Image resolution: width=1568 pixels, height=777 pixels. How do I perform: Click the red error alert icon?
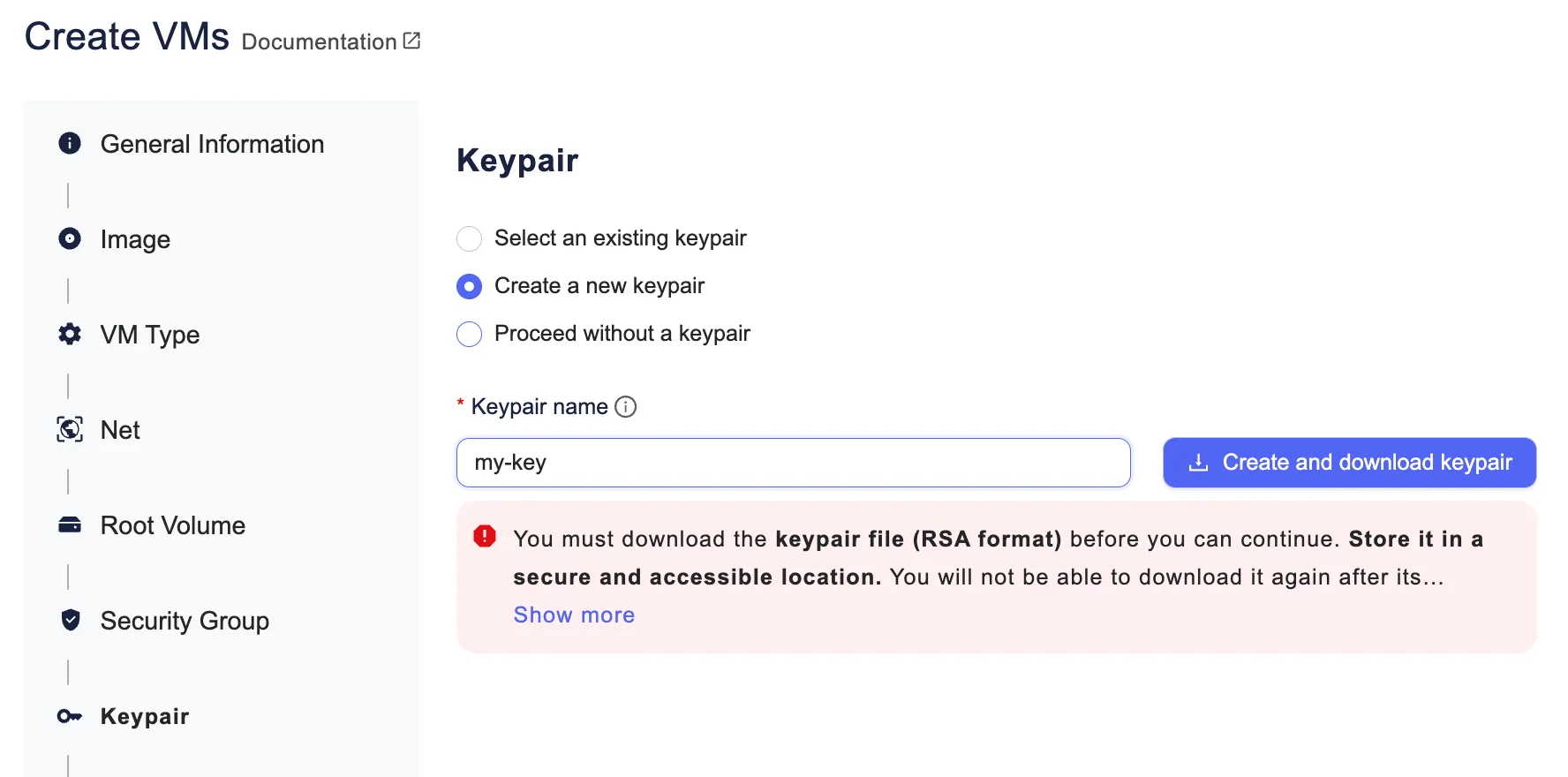(484, 536)
